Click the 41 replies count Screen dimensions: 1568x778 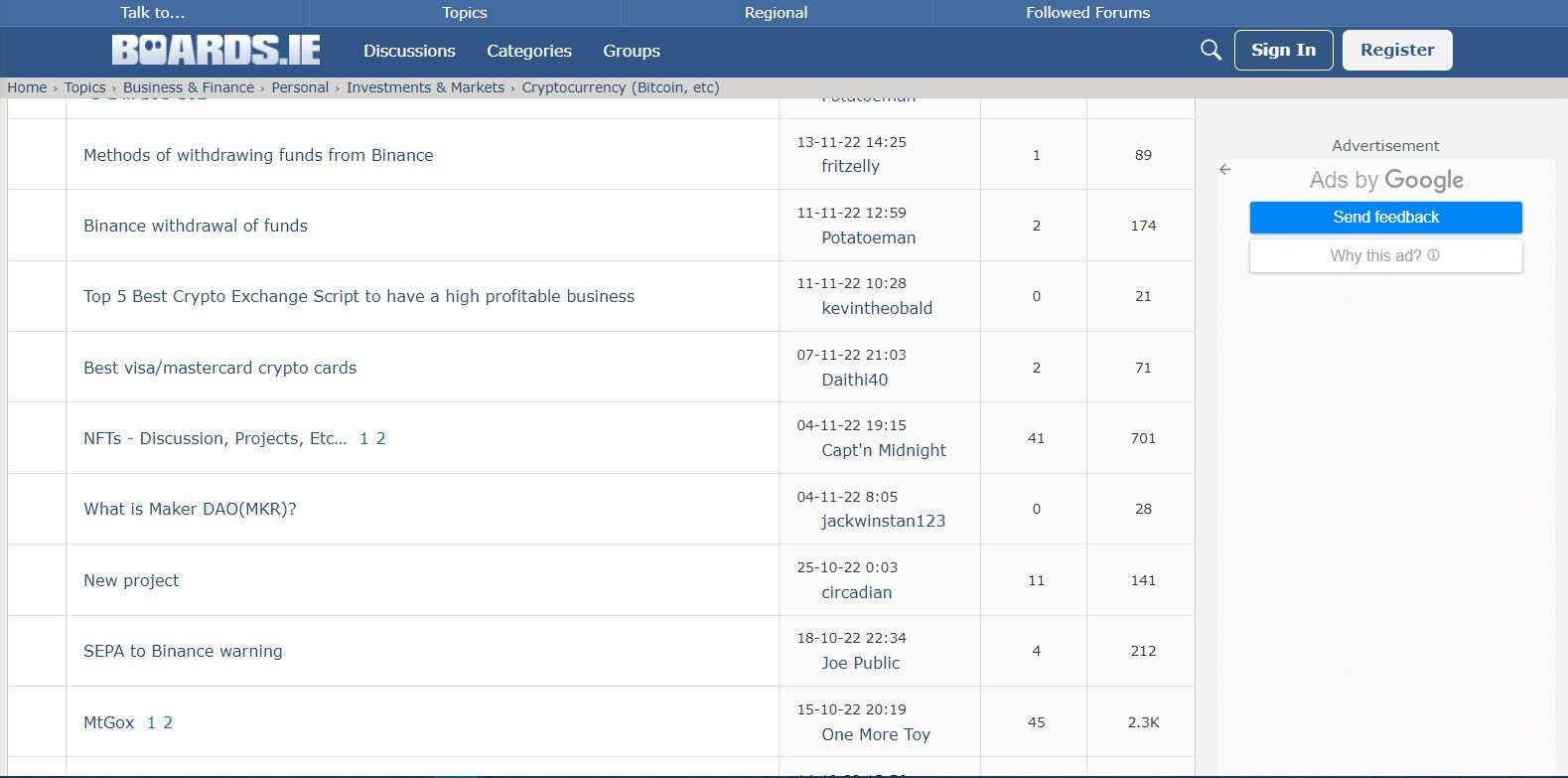click(x=1036, y=438)
